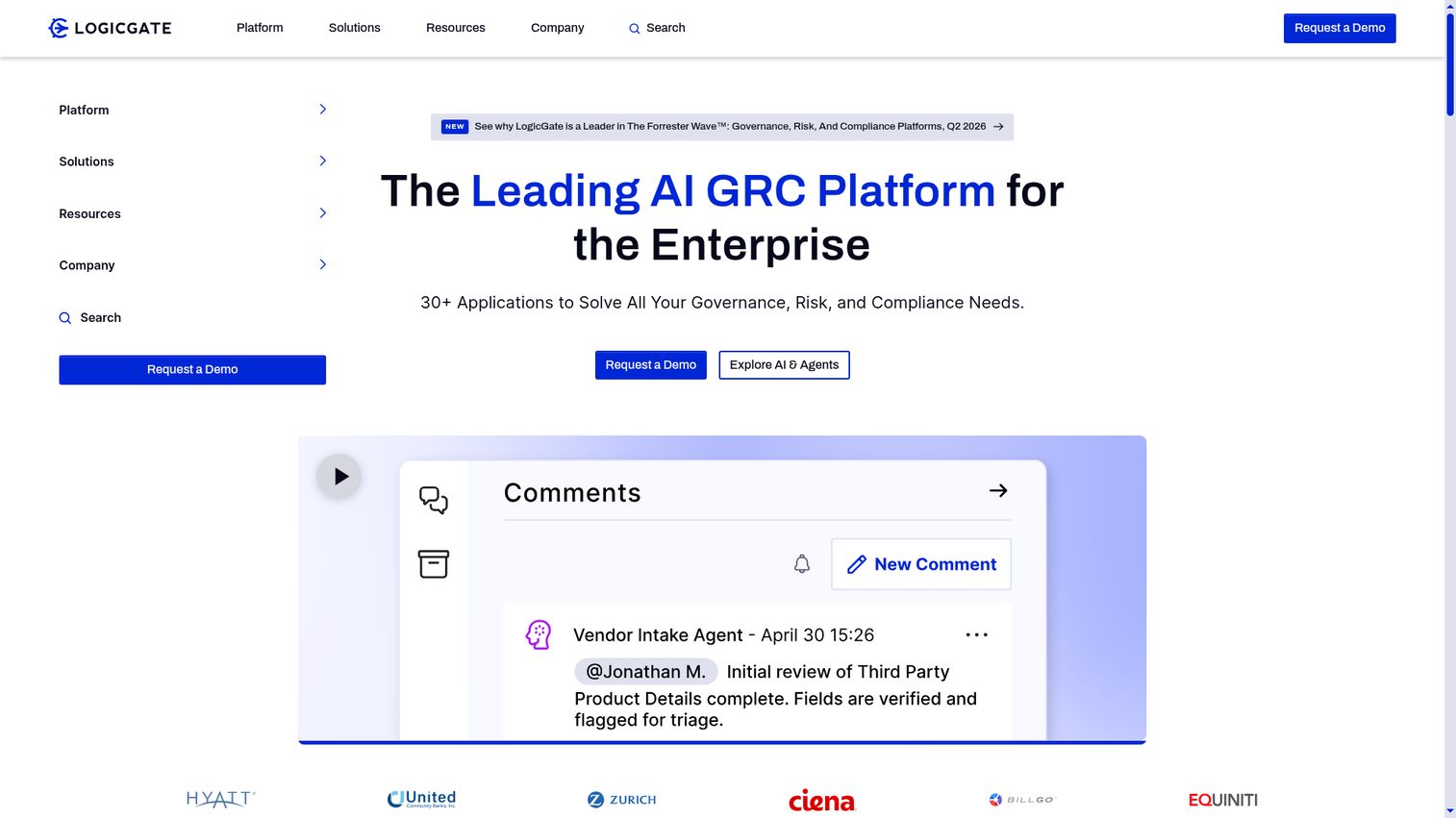This screenshot has width=1456, height=818.
Task: Click the page vertical scrollbar thumb
Action: [1450, 64]
